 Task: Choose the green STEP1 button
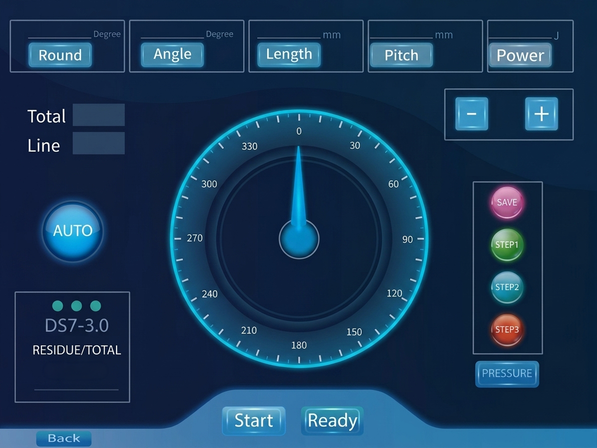click(507, 245)
